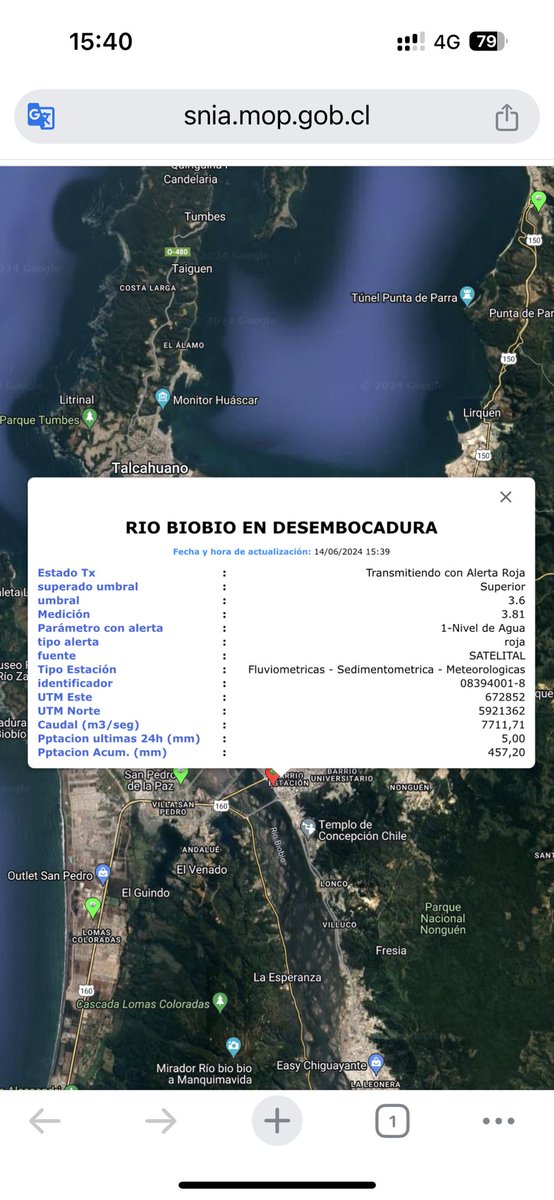Open the snia.mop.gob.cl address field
Screen dimensions: 554x1200
pyautogui.click(x=277, y=116)
